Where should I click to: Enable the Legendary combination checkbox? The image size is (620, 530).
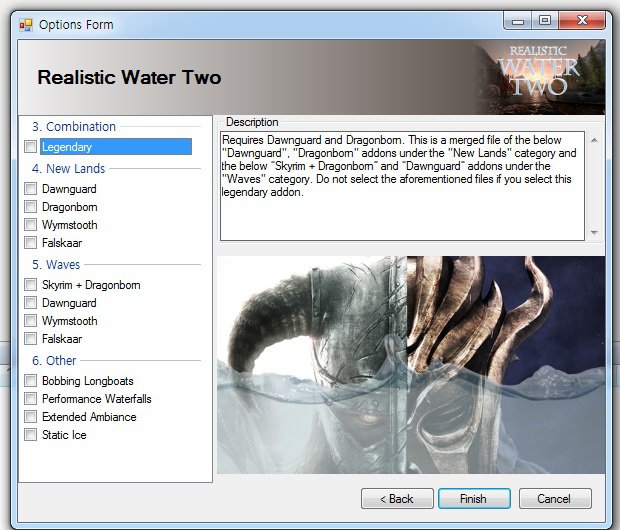point(31,147)
